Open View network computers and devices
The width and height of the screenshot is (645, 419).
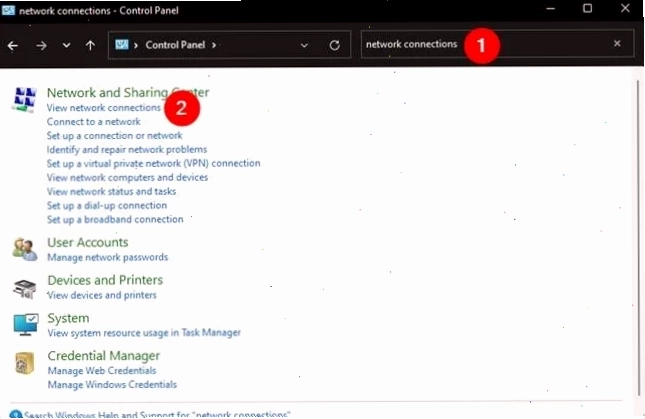click(127, 178)
